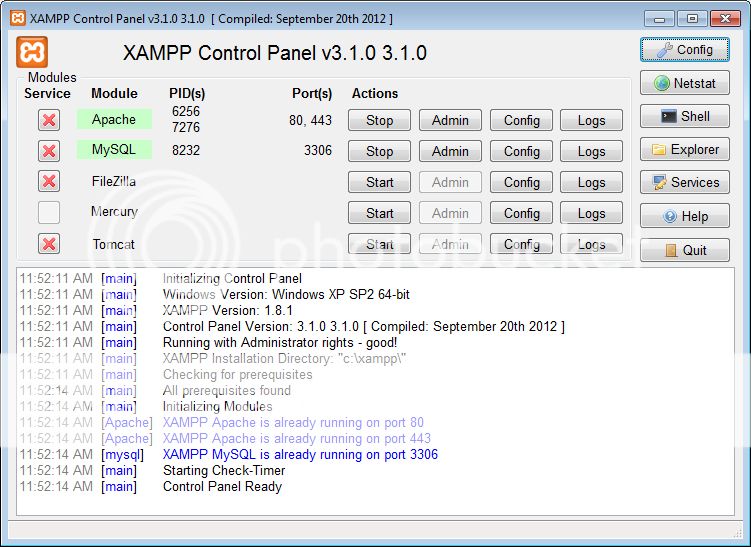Viewport: 751px width, 547px height.
Task: Click MySQL PID 8232
Action: click(x=186, y=150)
